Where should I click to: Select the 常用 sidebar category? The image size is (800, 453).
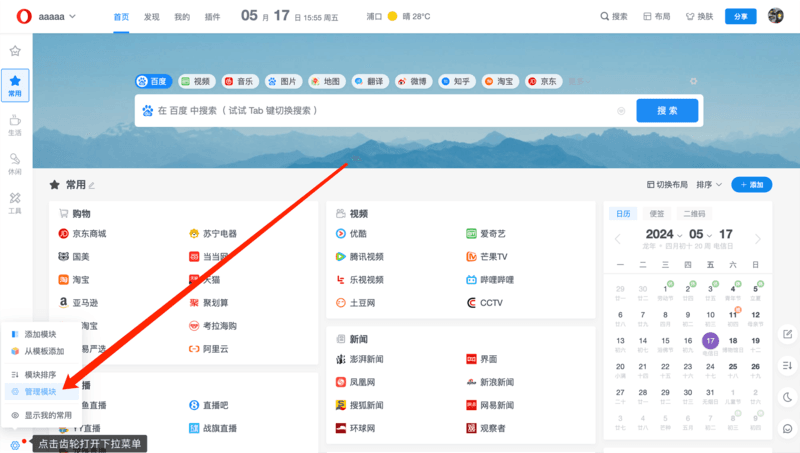click(x=15, y=85)
